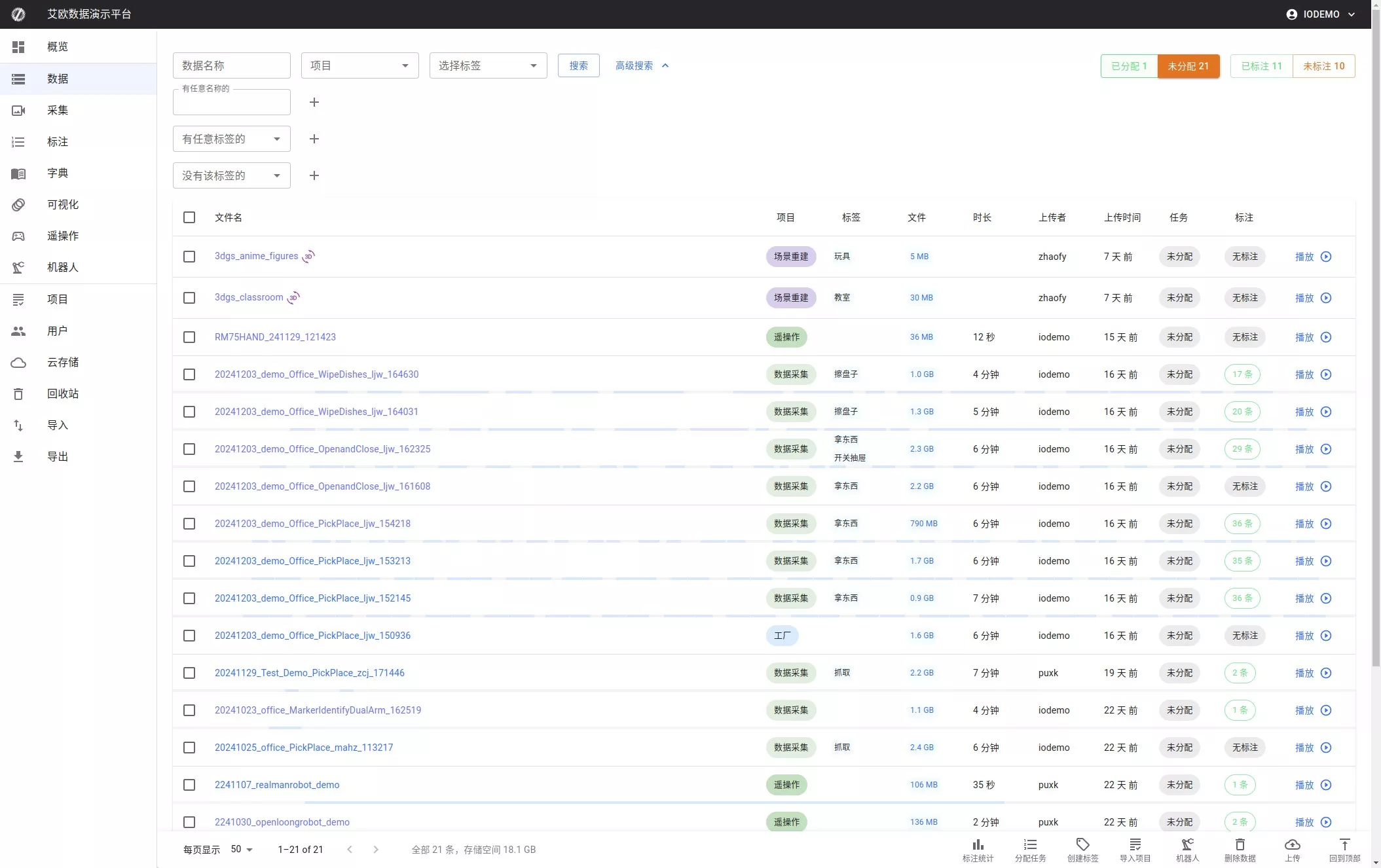Click the 分配任务 list icon
Screen dimensions: 1381x868
click(1030, 845)
